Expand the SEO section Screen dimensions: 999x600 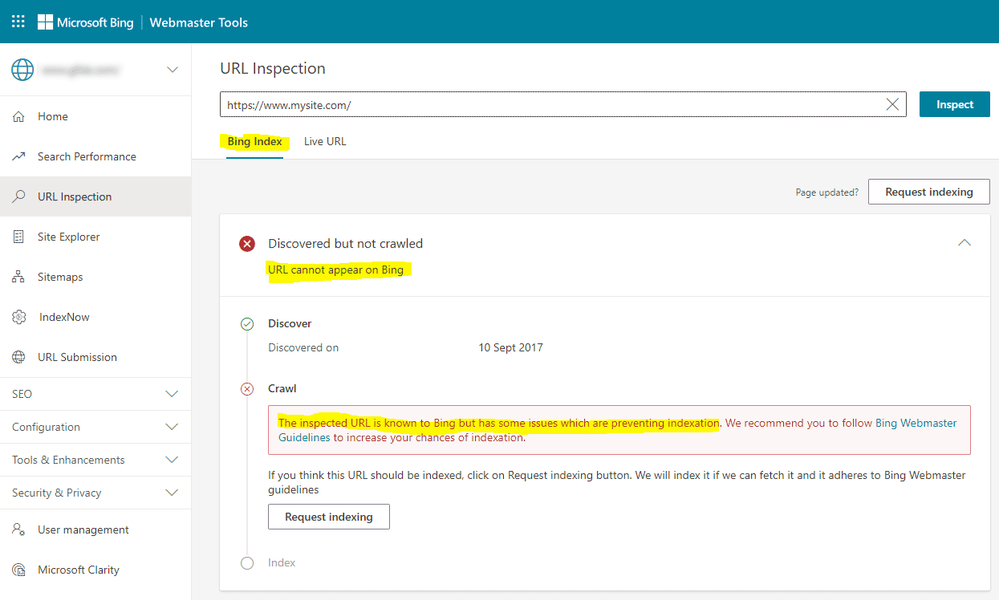[x=96, y=394]
